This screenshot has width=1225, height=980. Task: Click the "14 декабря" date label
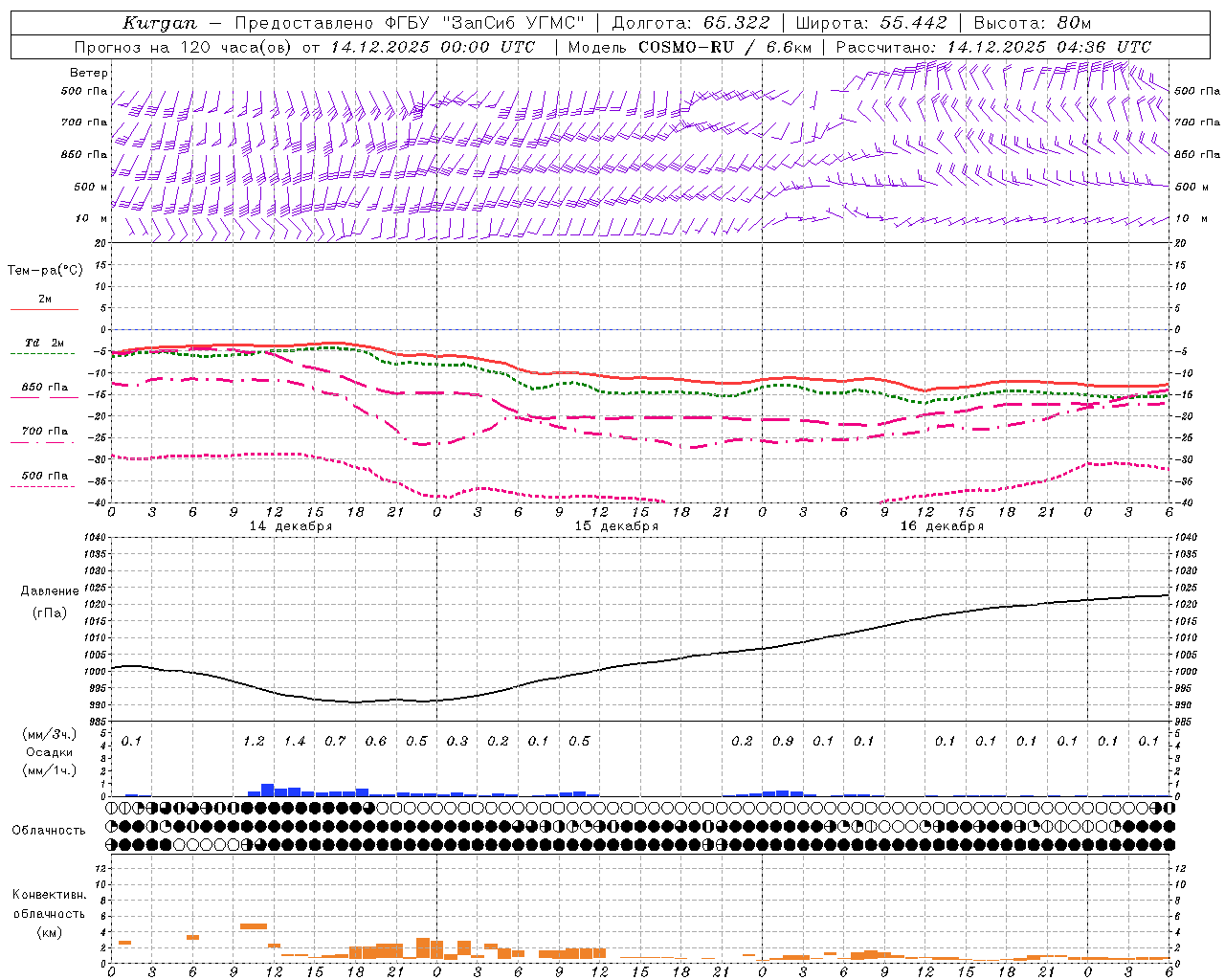[x=291, y=526]
